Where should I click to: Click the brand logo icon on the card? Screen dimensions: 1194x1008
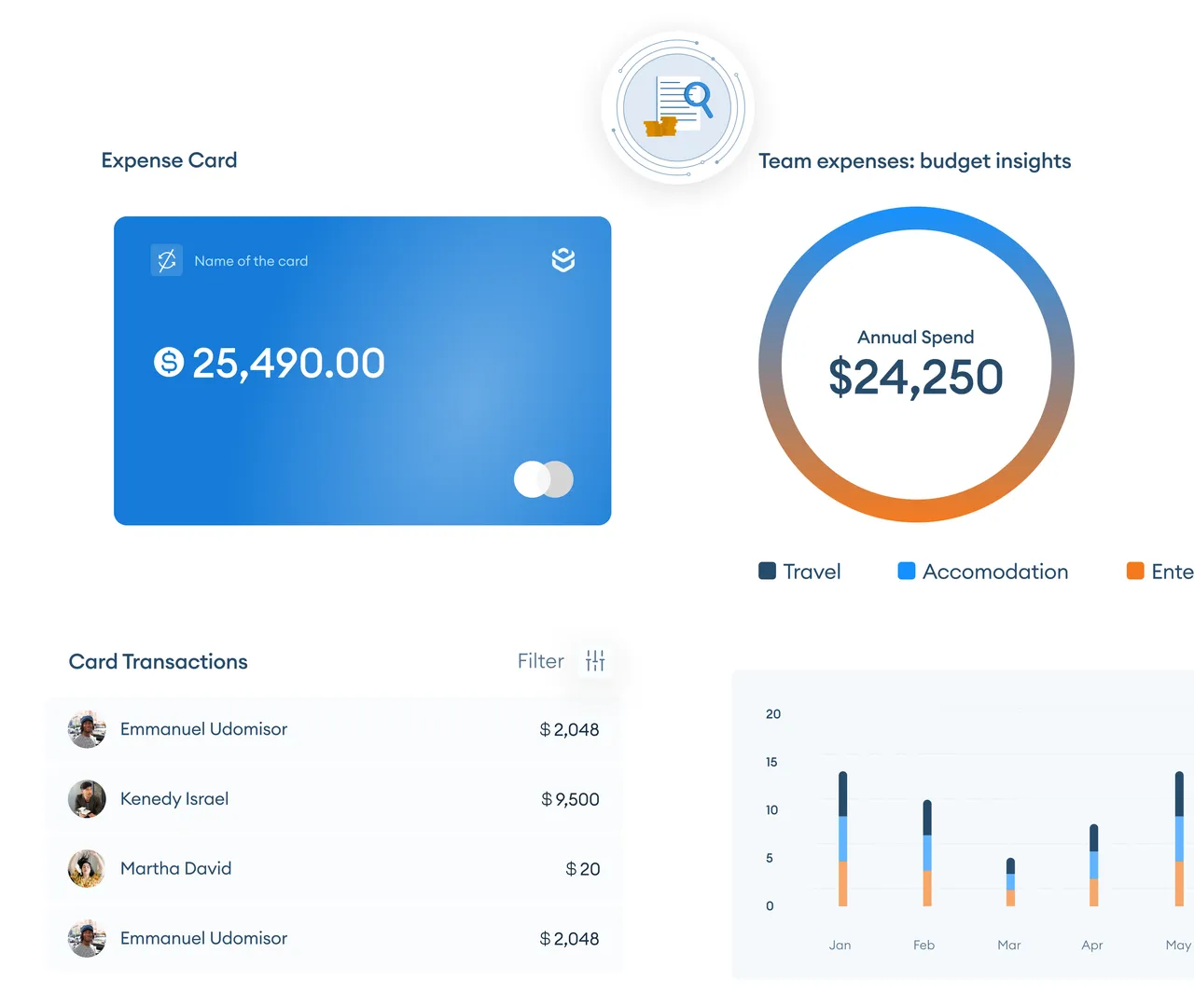(563, 260)
